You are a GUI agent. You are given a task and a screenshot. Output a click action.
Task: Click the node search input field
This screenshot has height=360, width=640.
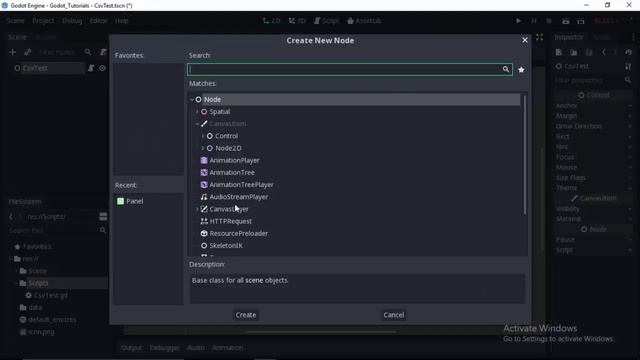350,69
